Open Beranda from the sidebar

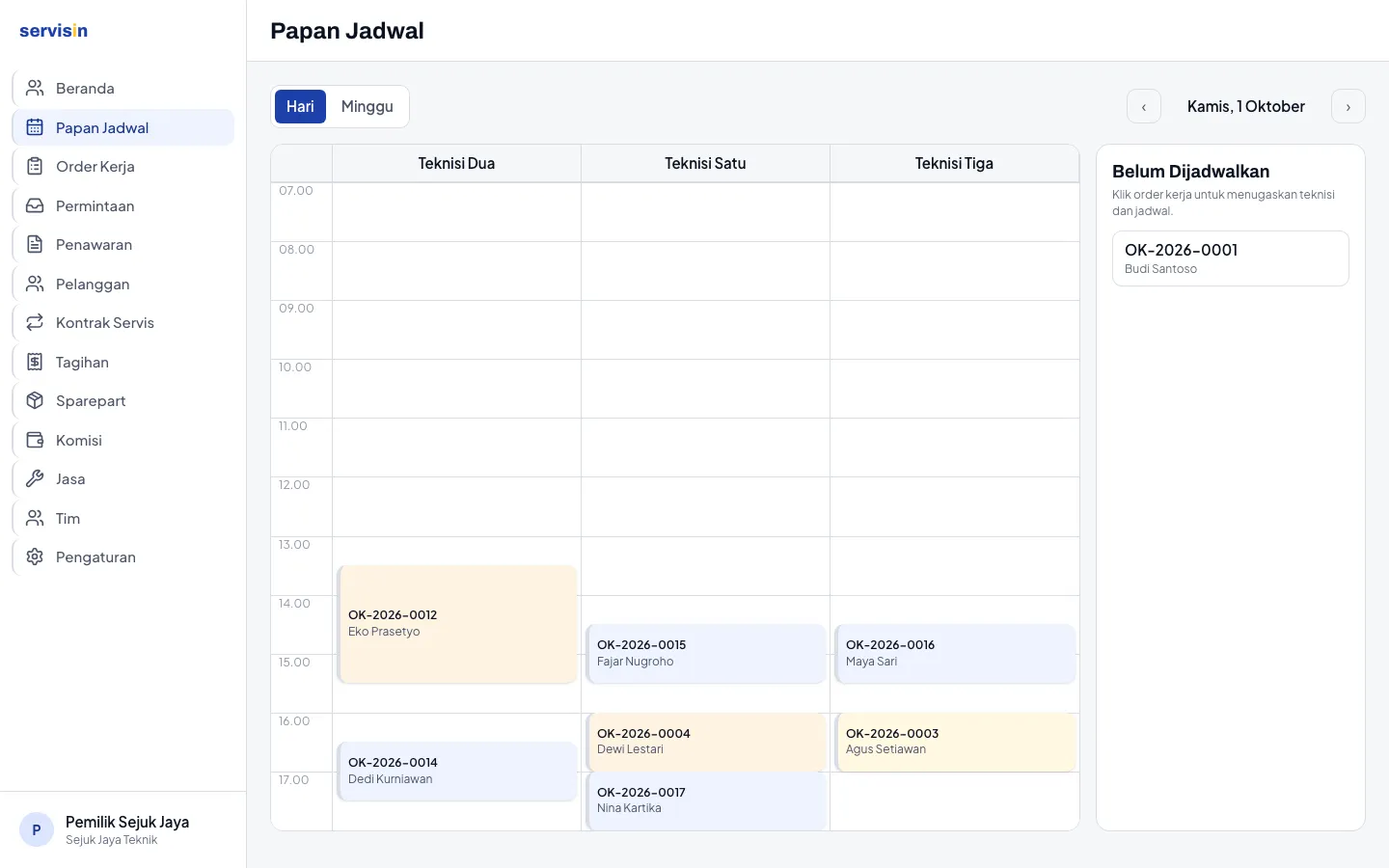point(123,88)
